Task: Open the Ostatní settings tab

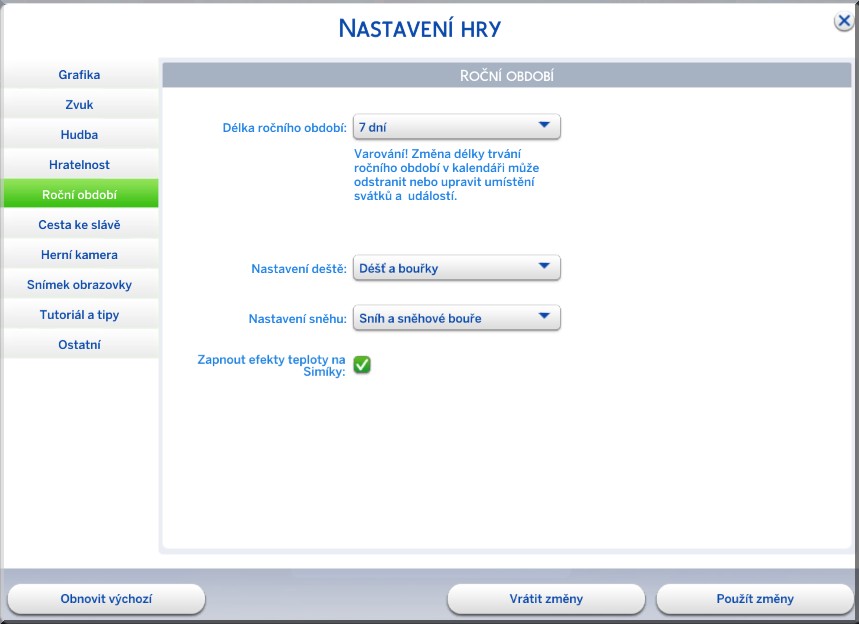Action: click(79, 345)
